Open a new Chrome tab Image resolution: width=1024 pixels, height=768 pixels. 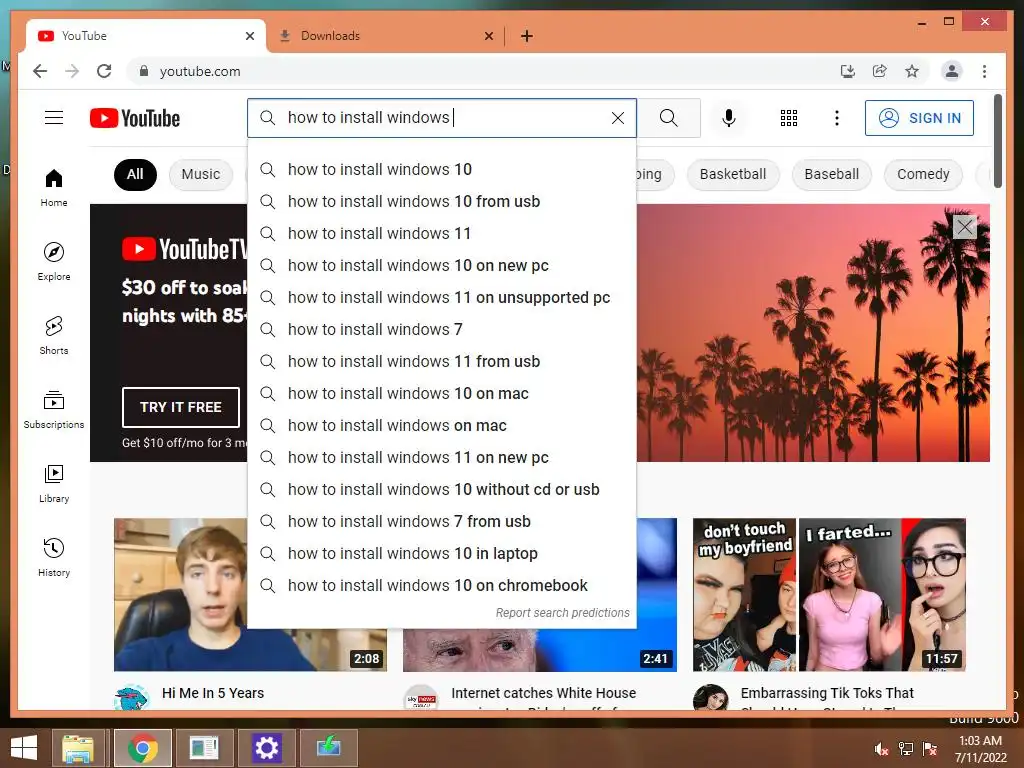click(x=526, y=36)
